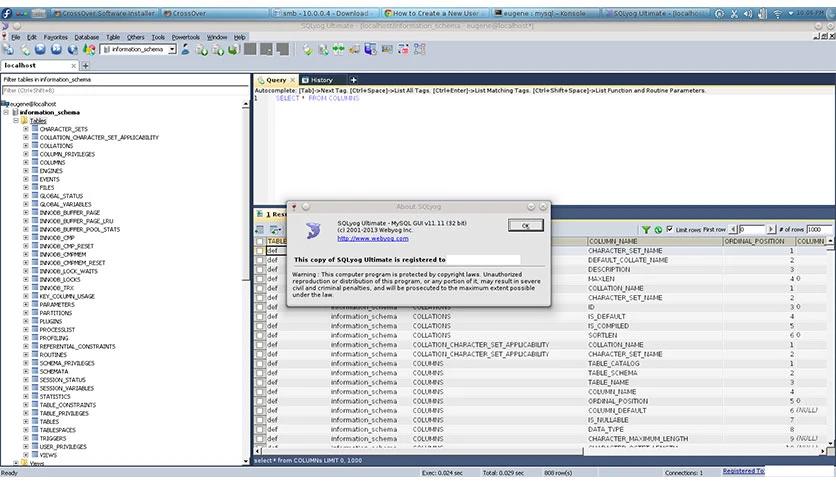836x484 pixels.
Task: Click the red-blue schema designer icon
Action: click(x=404, y=50)
